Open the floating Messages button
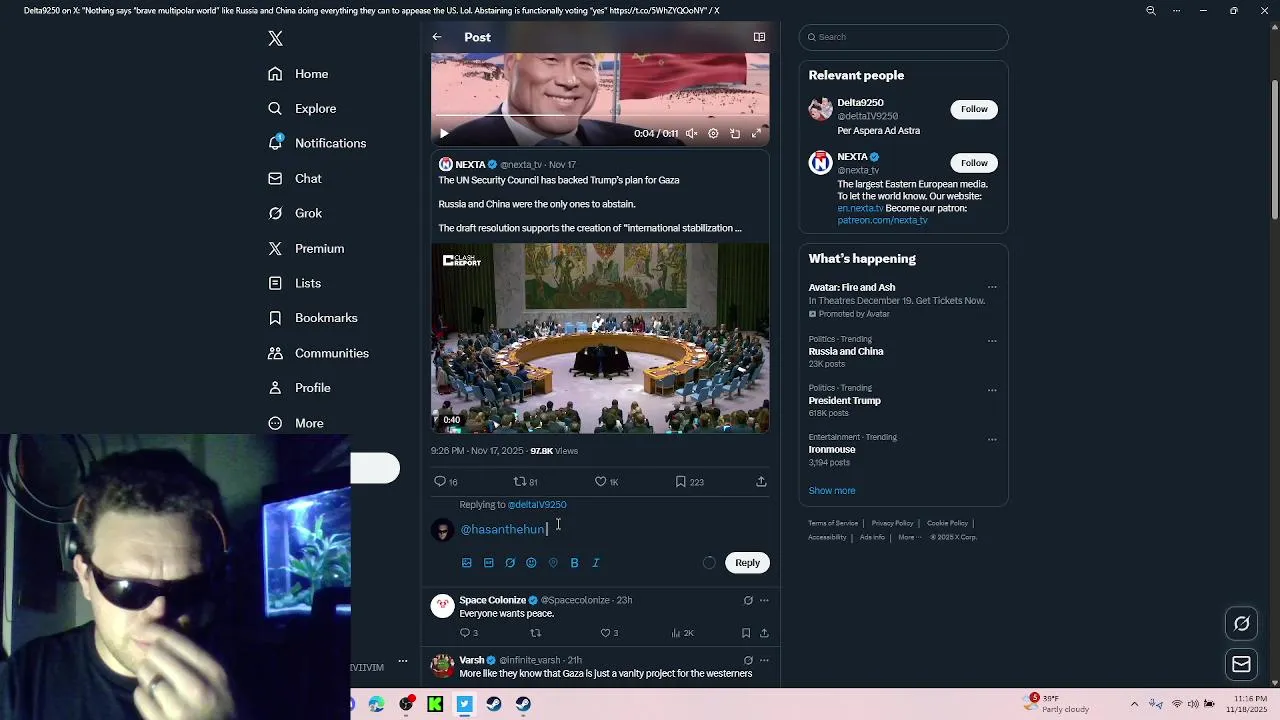 (1242, 664)
